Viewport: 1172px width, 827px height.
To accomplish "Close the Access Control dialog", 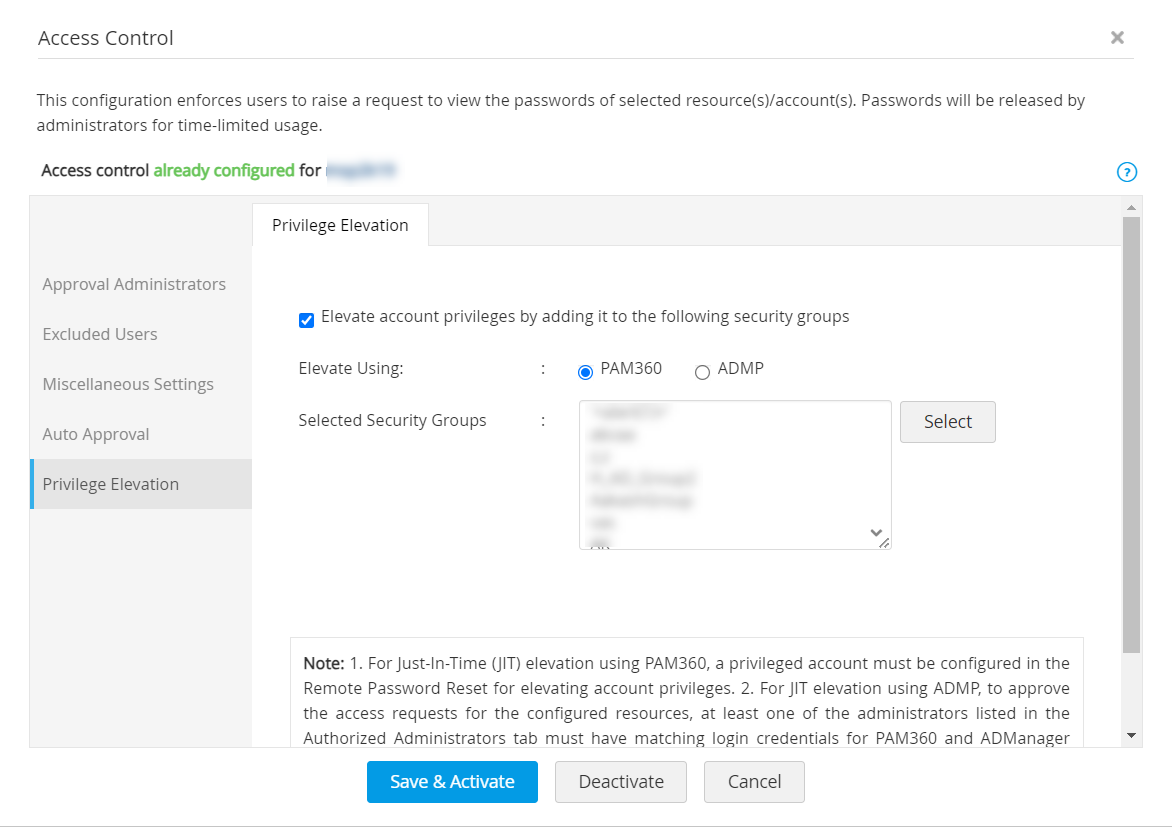I will click(1117, 38).
